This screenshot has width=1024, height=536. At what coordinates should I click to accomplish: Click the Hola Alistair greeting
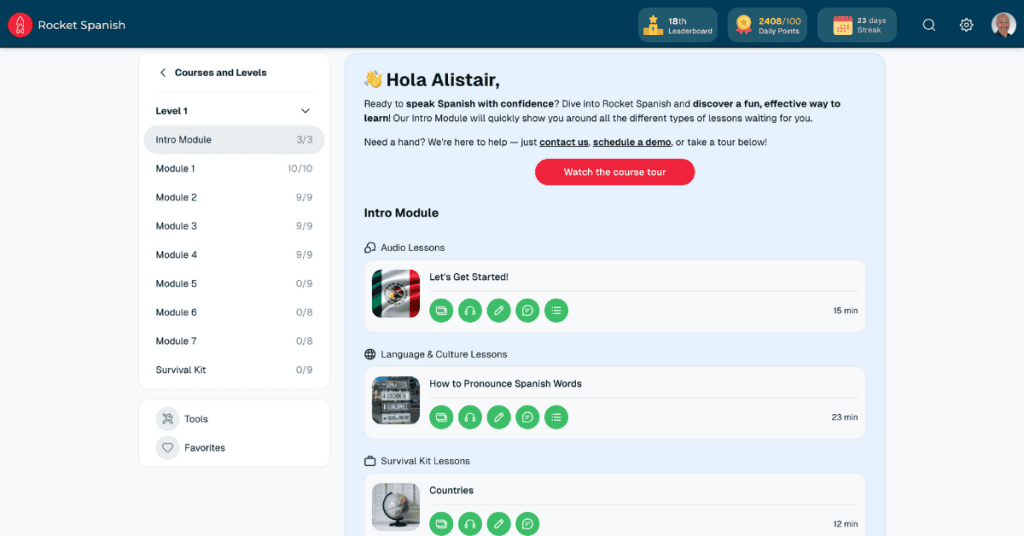click(443, 80)
